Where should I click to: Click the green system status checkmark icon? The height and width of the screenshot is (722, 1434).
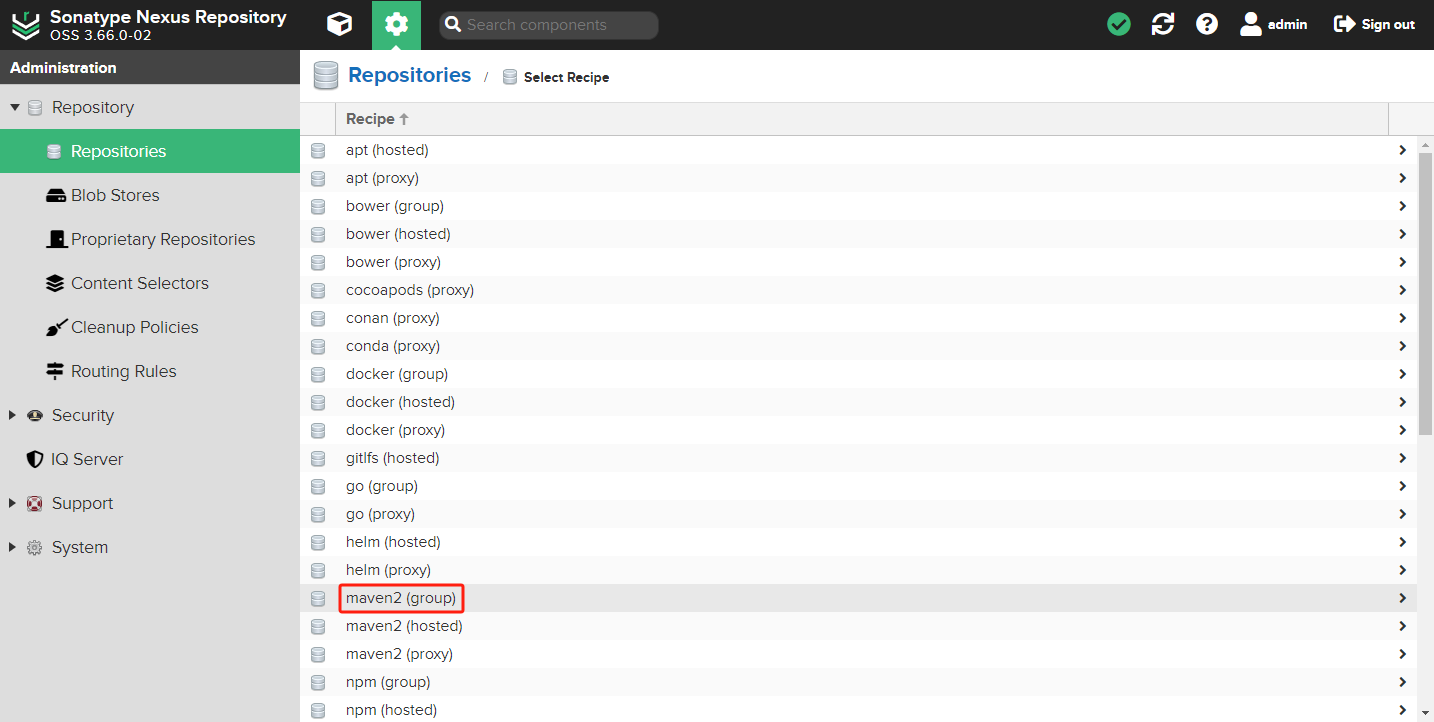[x=1119, y=25]
